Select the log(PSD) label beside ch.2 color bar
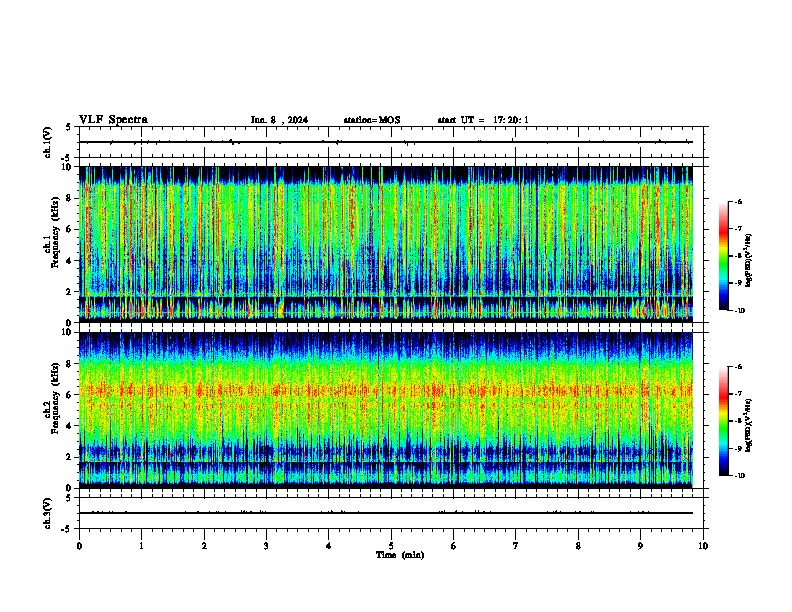This screenshot has width=792, height=612. (x=749, y=425)
